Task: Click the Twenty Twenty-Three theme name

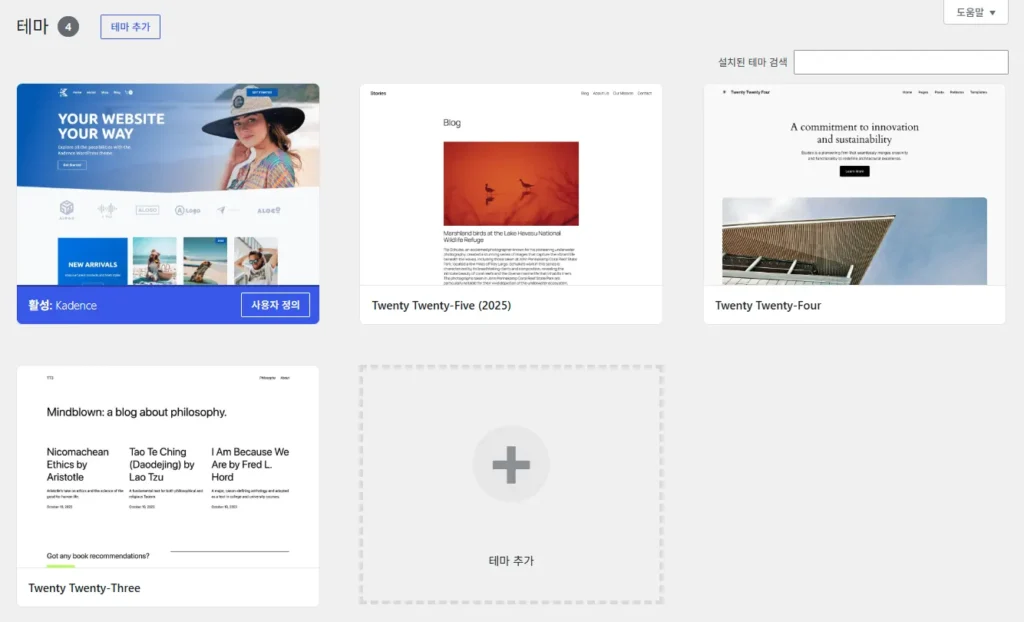Action: click(x=84, y=588)
